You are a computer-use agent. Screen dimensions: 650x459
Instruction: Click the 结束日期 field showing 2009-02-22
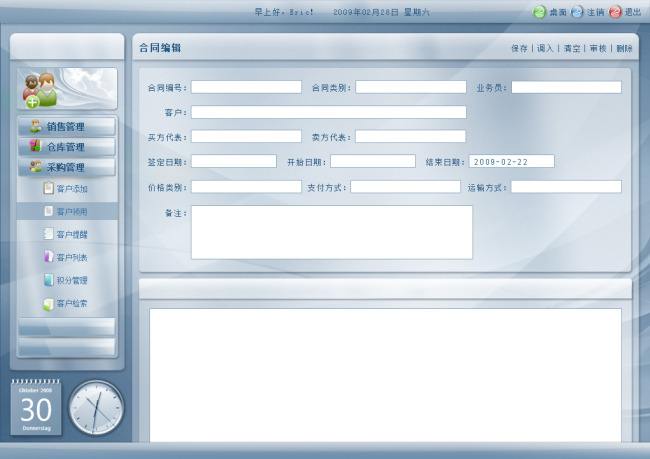coord(511,161)
